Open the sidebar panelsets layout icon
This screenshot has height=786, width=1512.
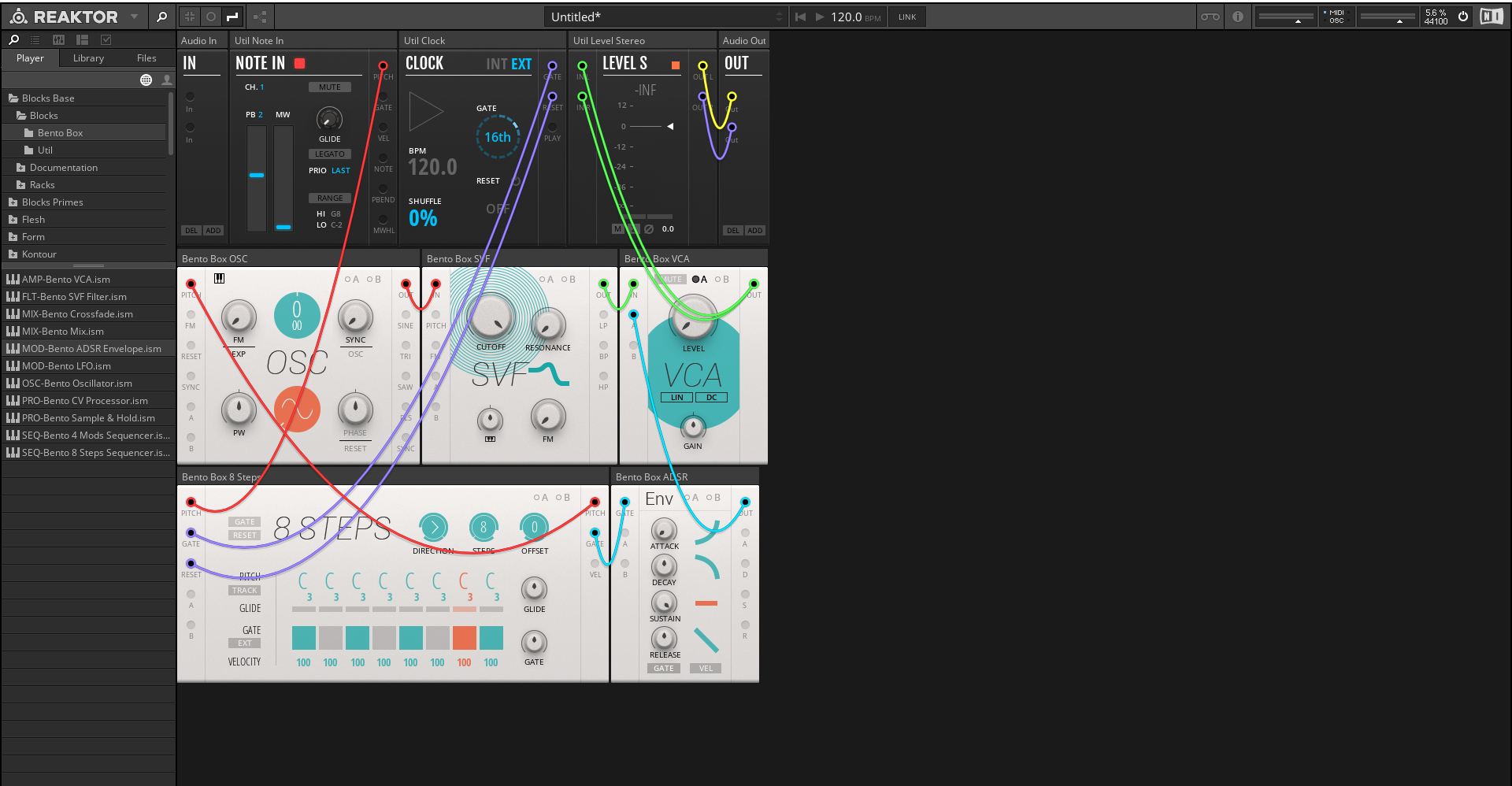pos(82,39)
